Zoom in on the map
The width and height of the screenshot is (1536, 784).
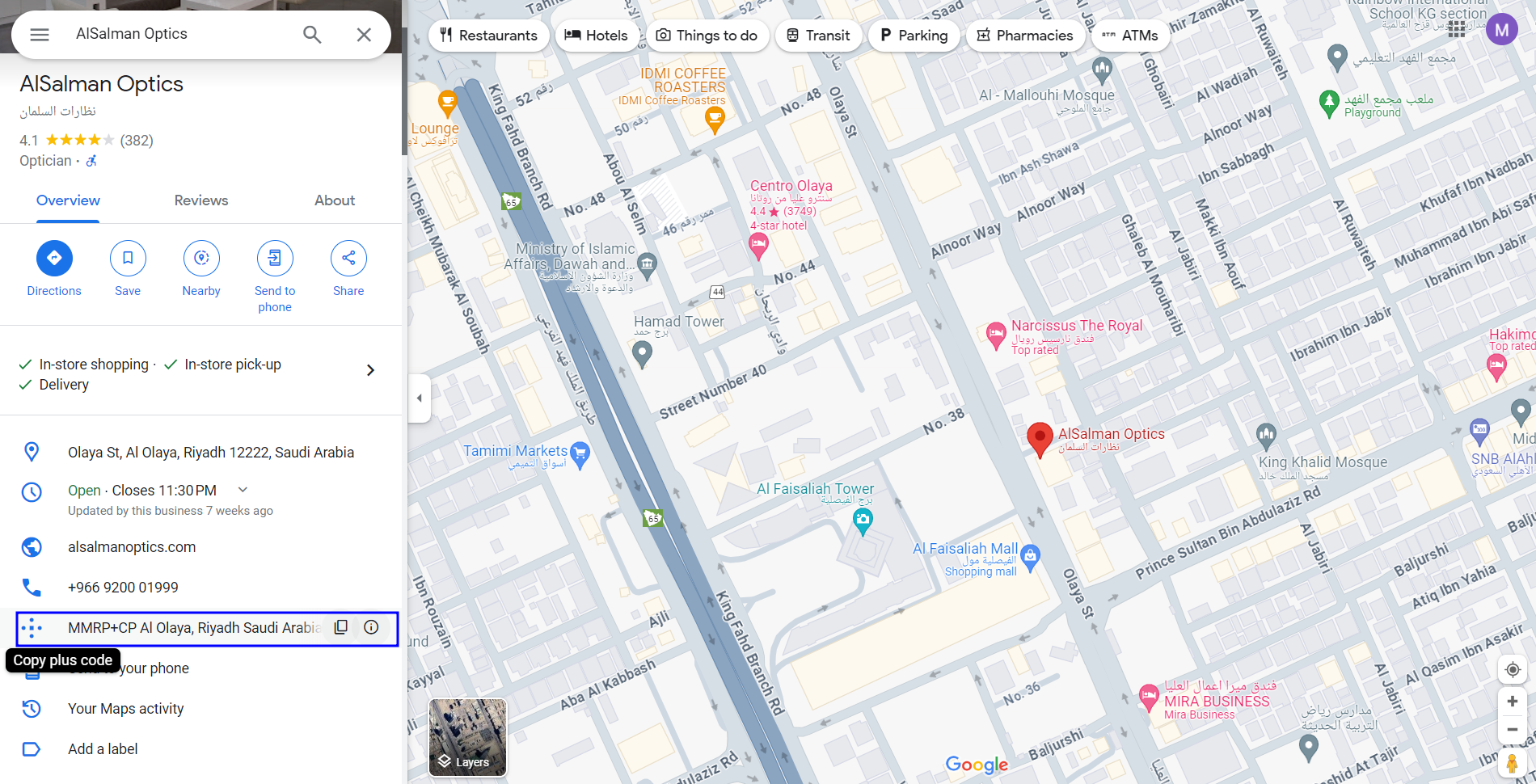(1512, 702)
